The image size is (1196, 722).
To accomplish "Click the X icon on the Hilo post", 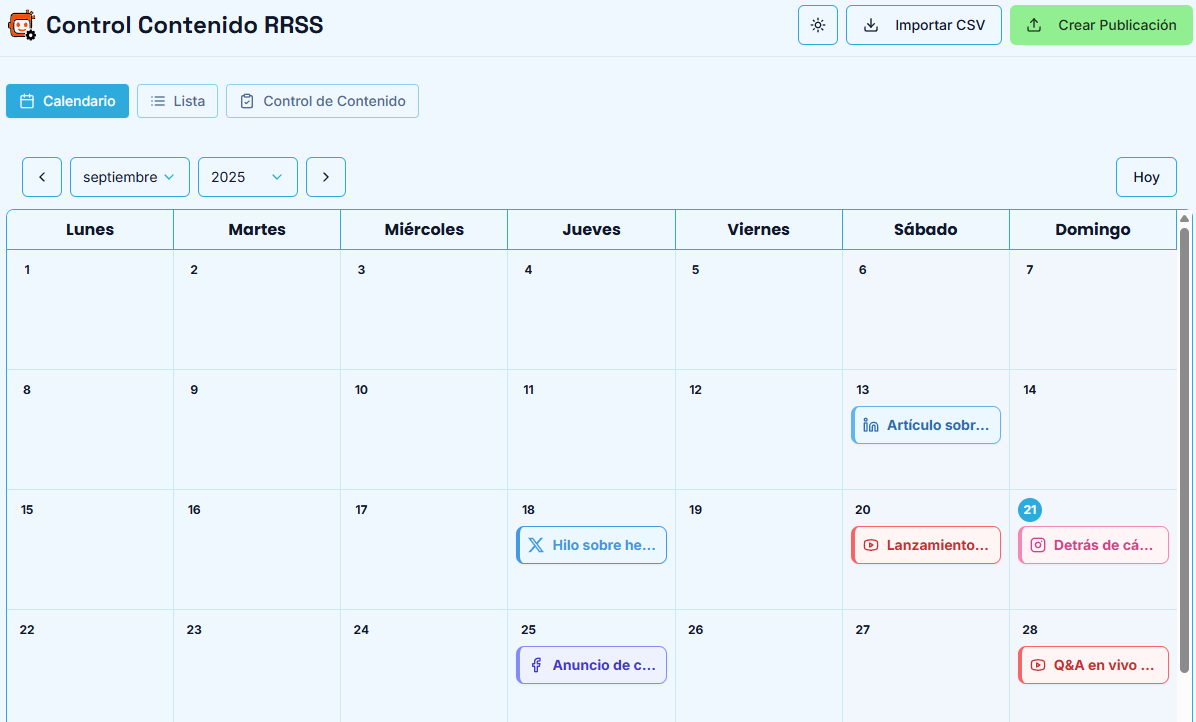I will (x=536, y=545).
